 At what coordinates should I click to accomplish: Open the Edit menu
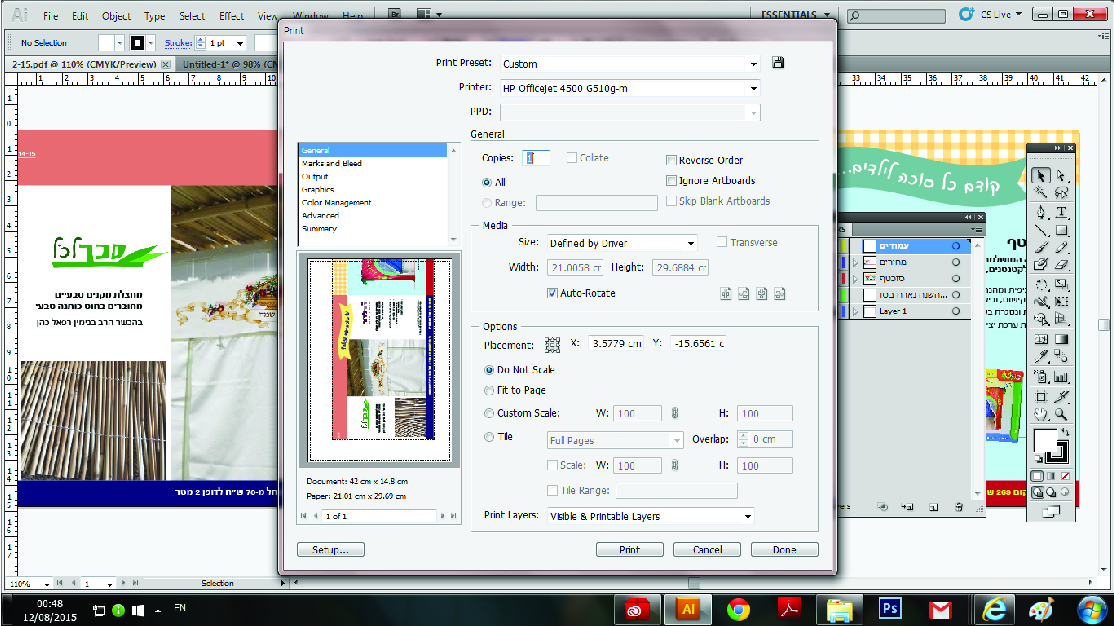(x=80, y=16)
